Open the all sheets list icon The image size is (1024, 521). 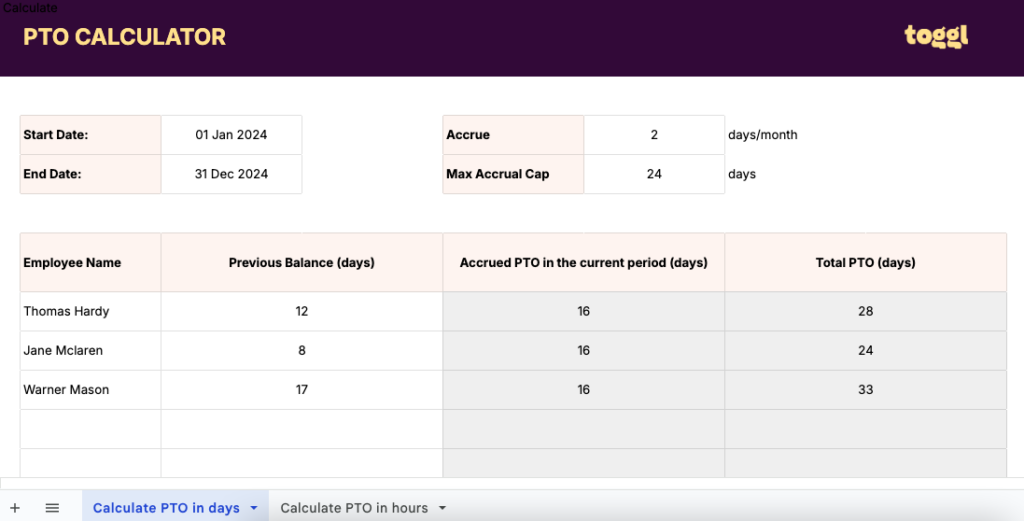pos(52,508)
